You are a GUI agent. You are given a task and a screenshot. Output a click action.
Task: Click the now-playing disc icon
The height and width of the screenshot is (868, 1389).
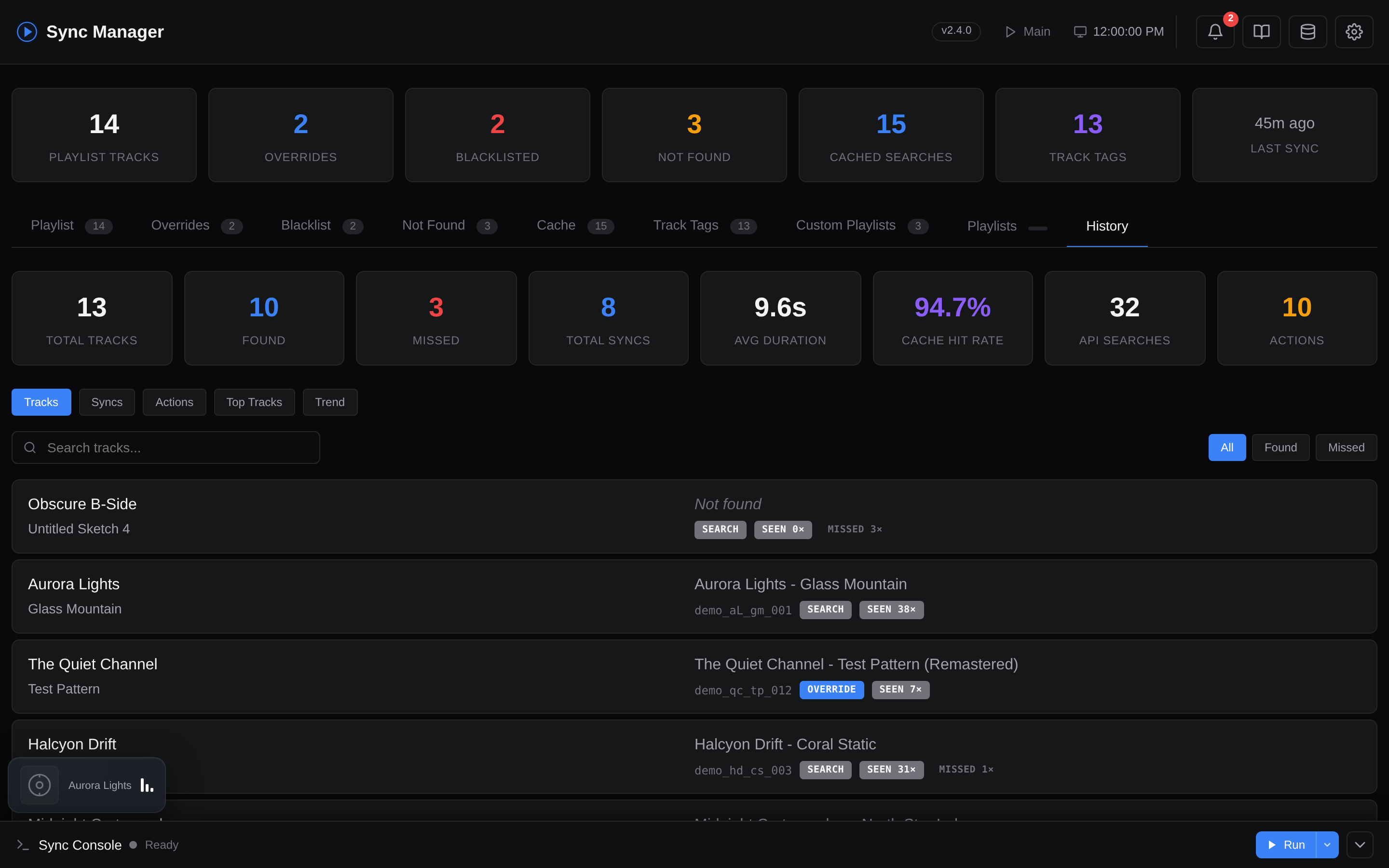pos(40,785)
